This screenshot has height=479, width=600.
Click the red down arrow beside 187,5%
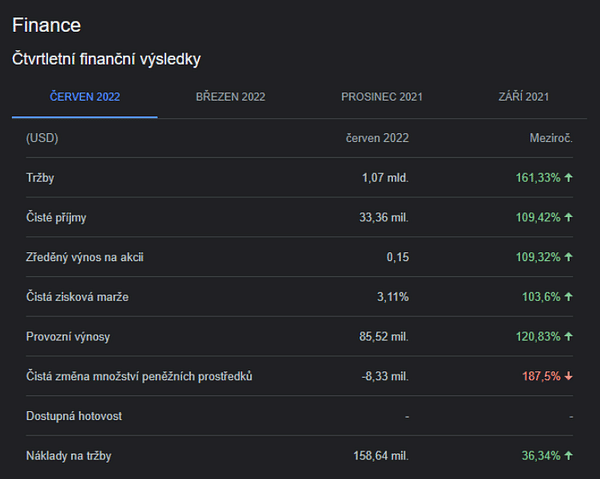coord(569,376)
